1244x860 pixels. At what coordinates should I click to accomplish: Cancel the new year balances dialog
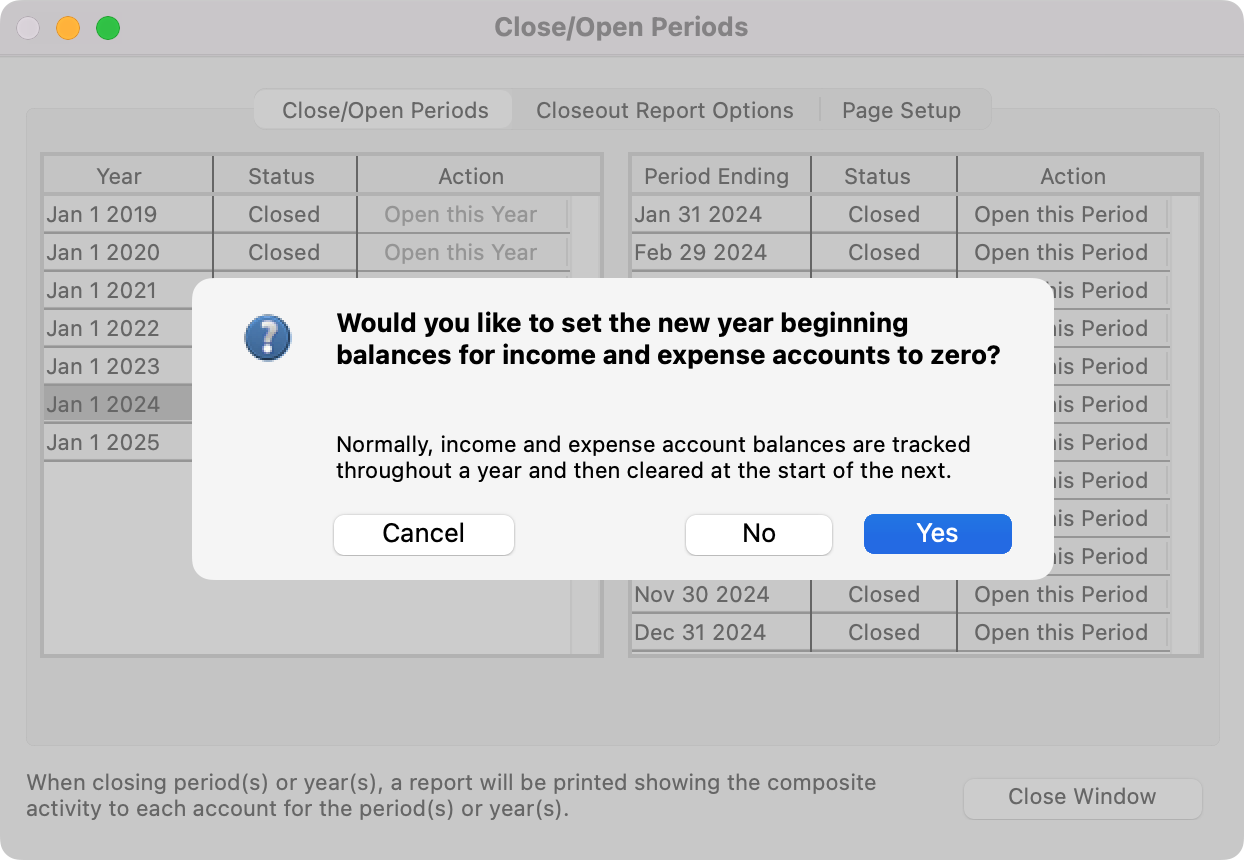click(423, 534)
